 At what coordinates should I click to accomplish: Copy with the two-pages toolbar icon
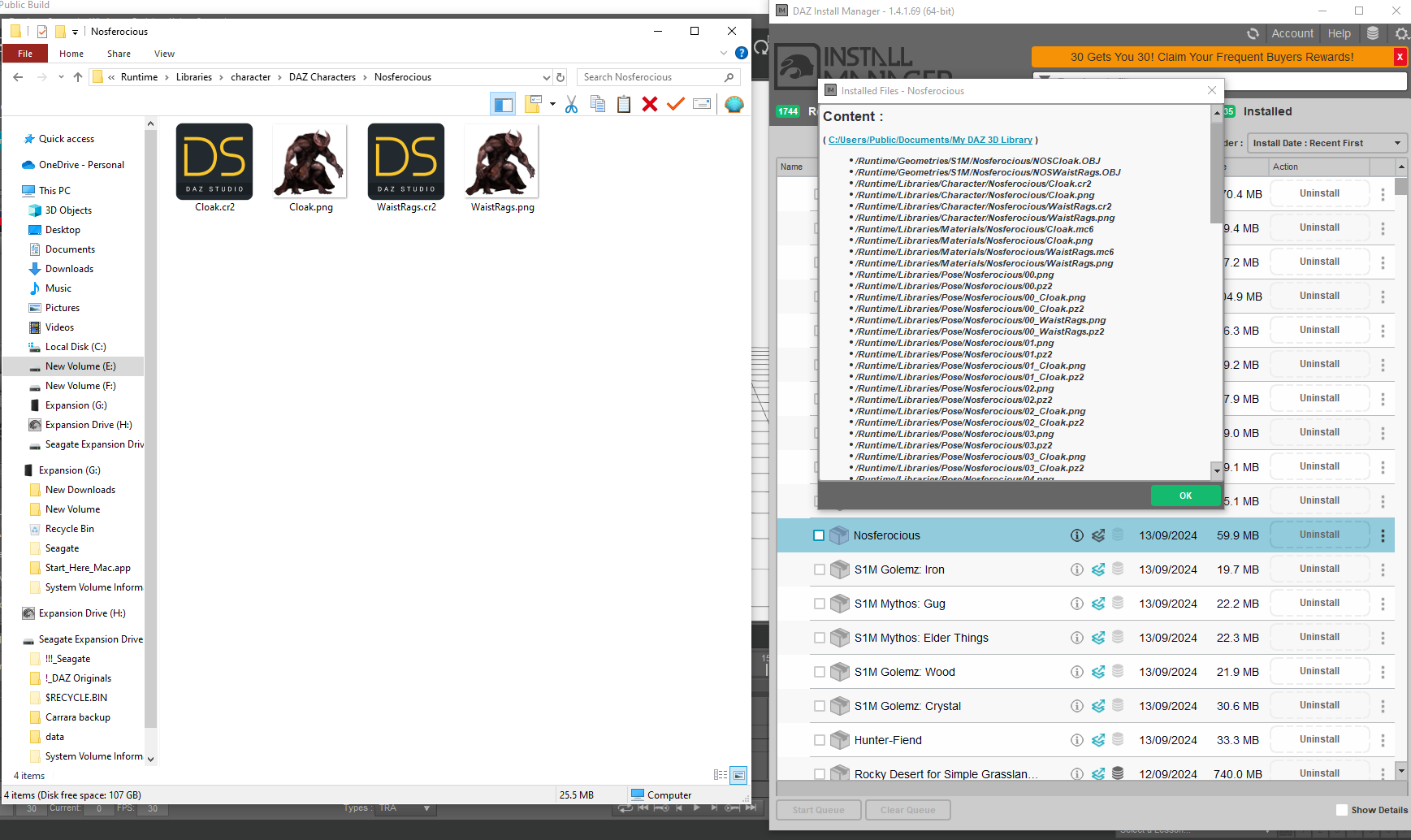[598, 104]
